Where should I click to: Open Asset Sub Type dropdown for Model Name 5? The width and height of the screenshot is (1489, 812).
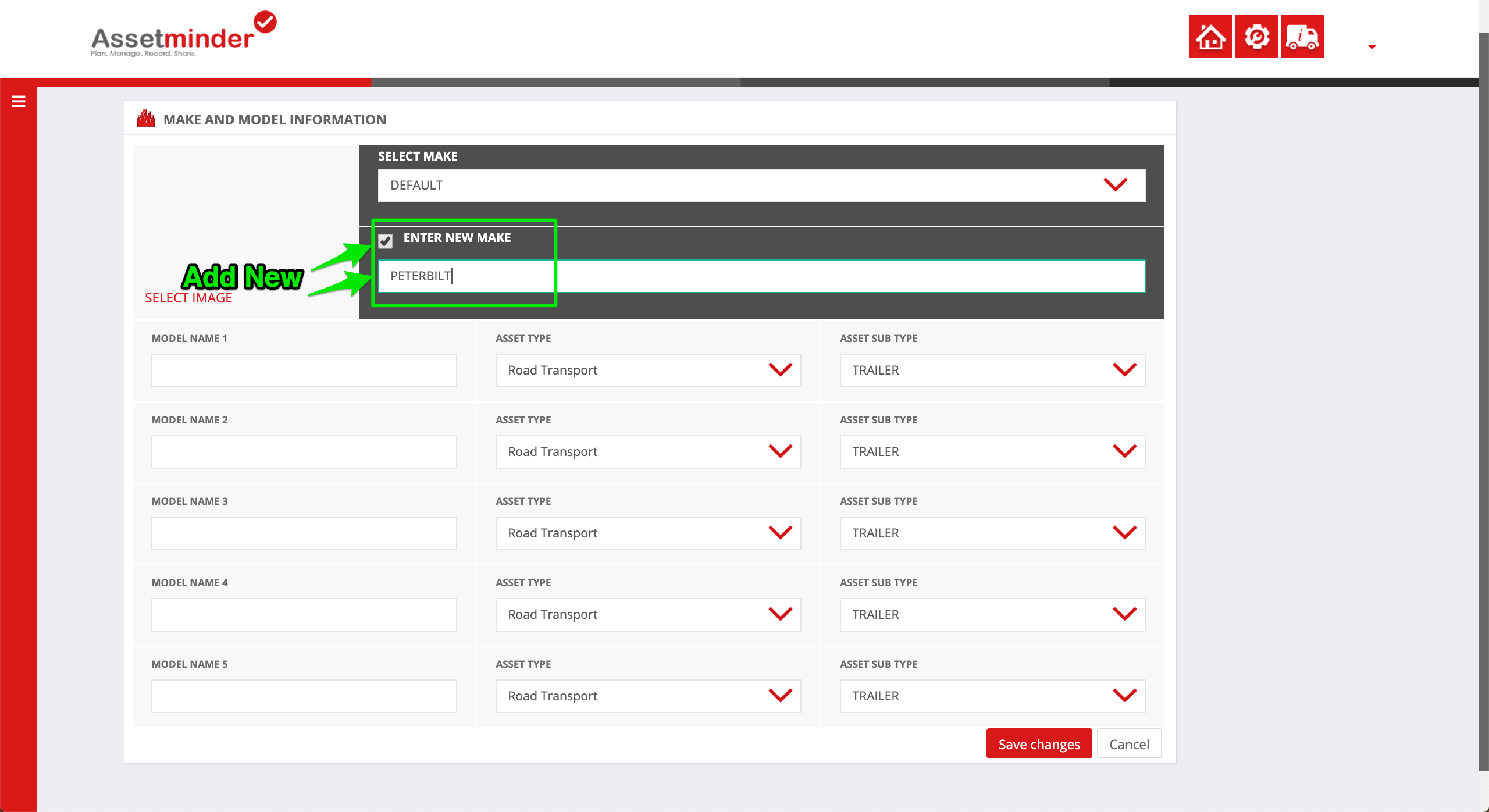point(992,696)
